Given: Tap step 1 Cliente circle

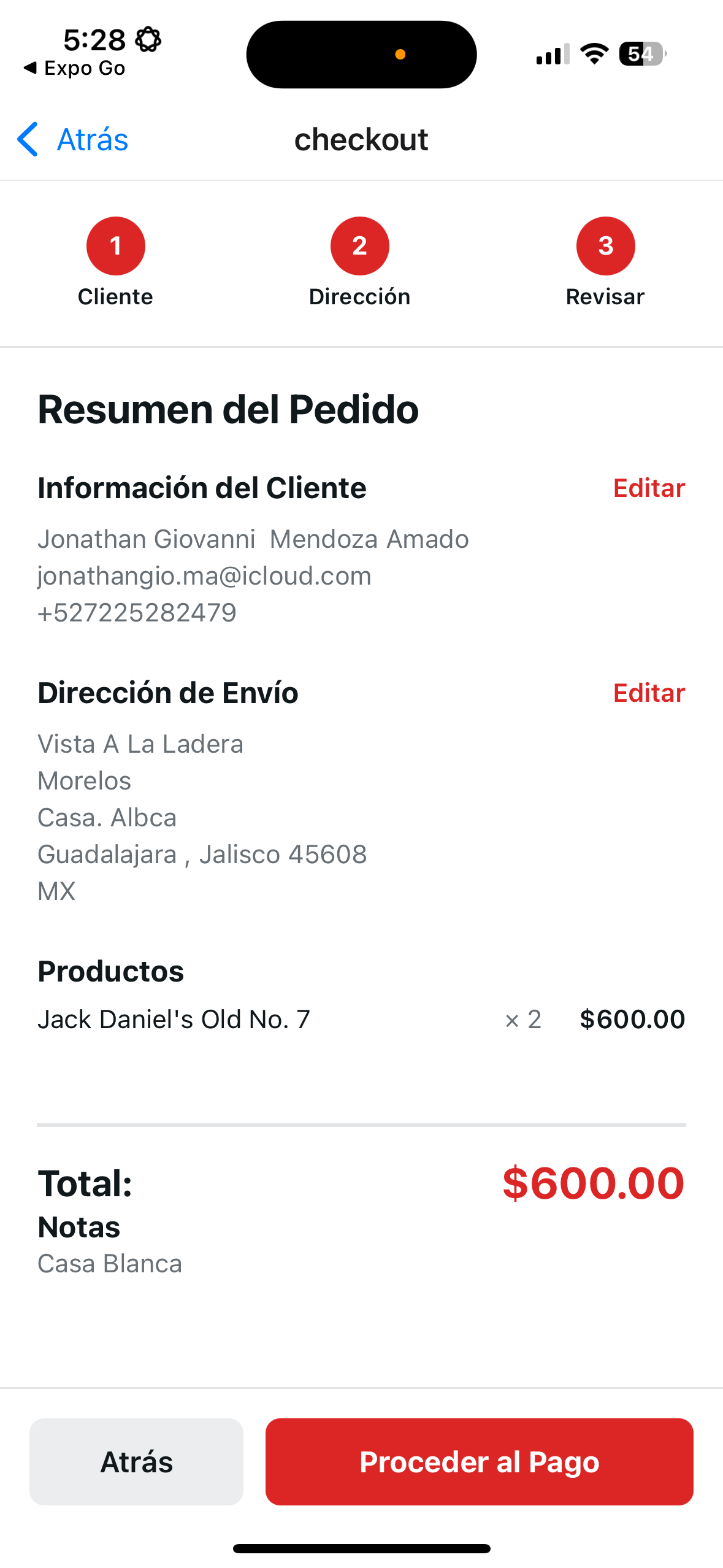Looking at the screenshot, I should coord(115,246).
